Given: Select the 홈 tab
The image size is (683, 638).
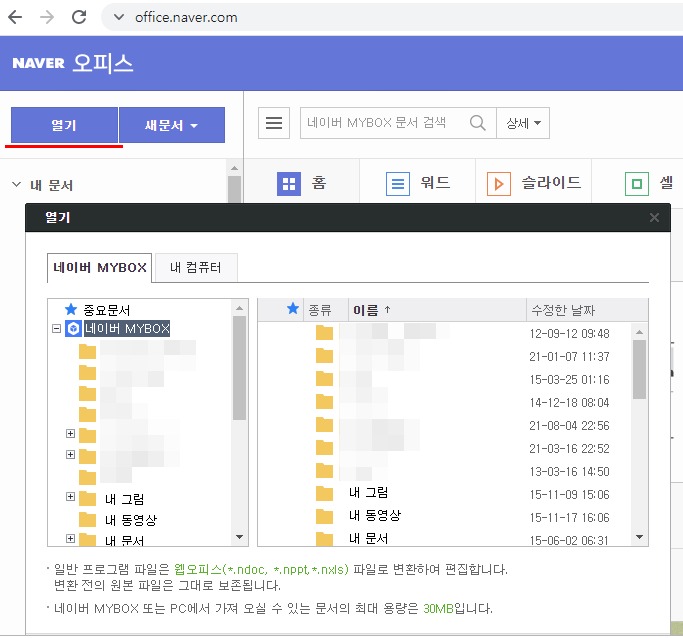Looking at the screenshot, I should pyautogui.click(x=301, y=183).
